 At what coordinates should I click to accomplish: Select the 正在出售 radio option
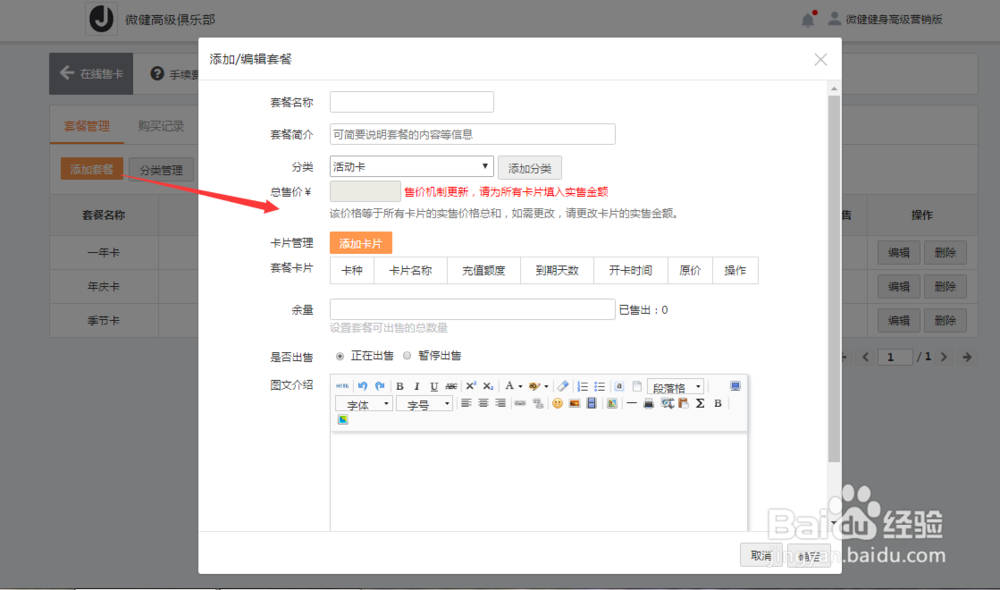click(x=340, y=356)
